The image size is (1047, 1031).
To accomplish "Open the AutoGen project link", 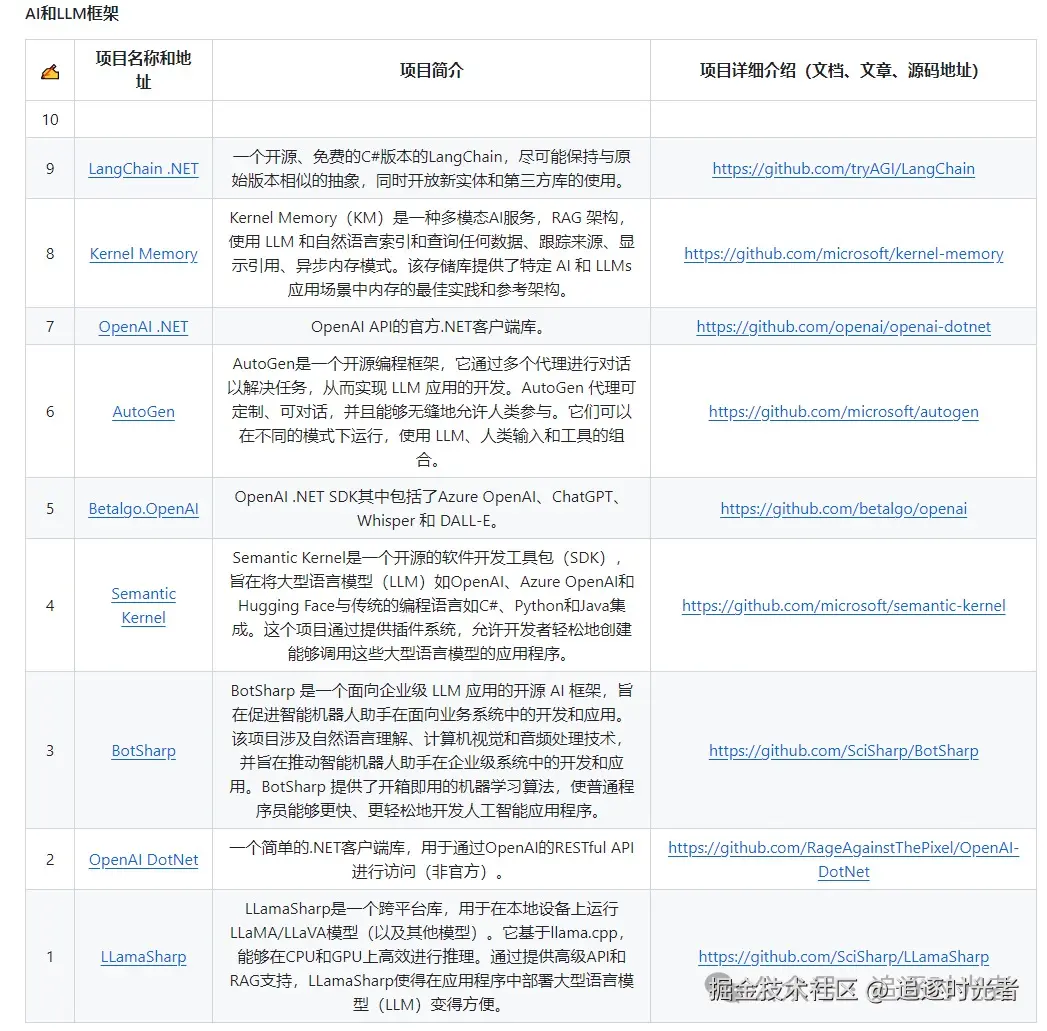I will (144, 411).
